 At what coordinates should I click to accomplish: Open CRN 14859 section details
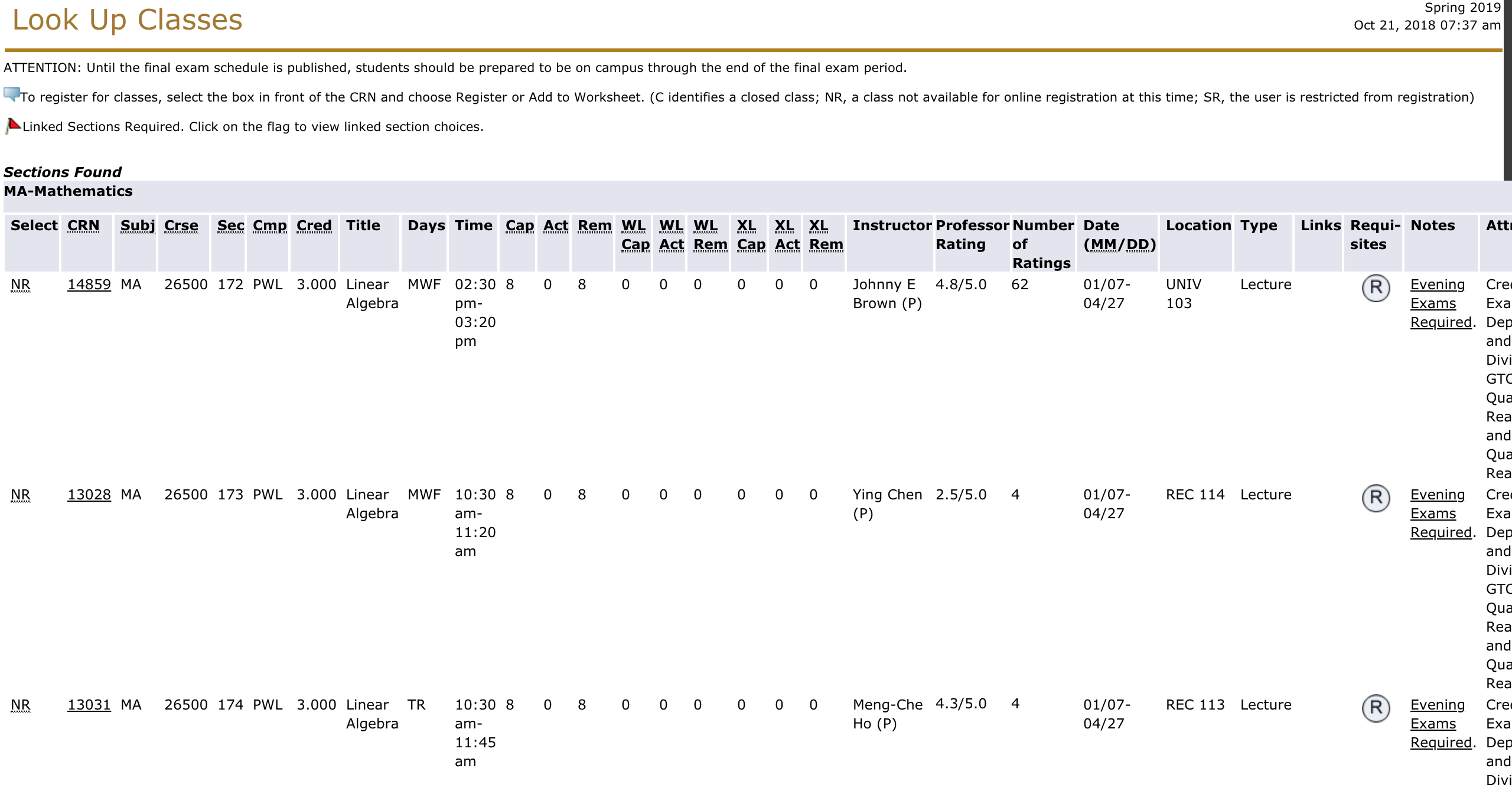[89, 285]
